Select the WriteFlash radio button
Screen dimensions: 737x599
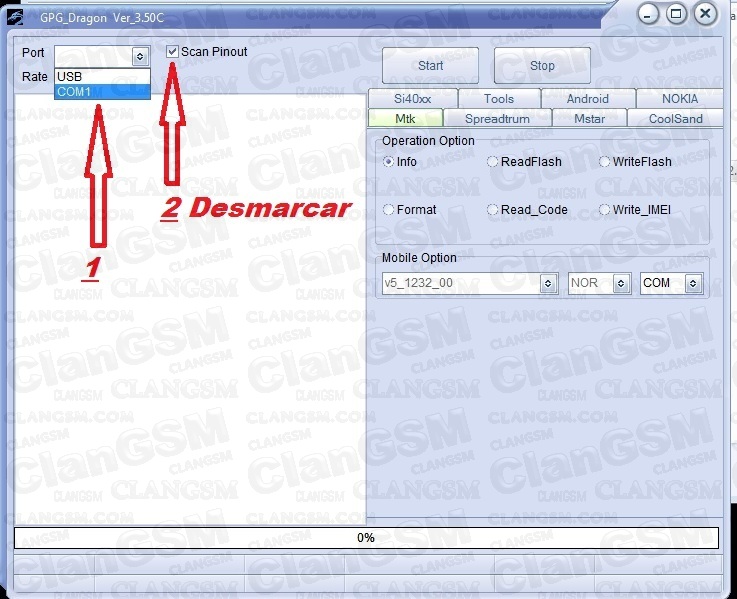tap(605, 162)
